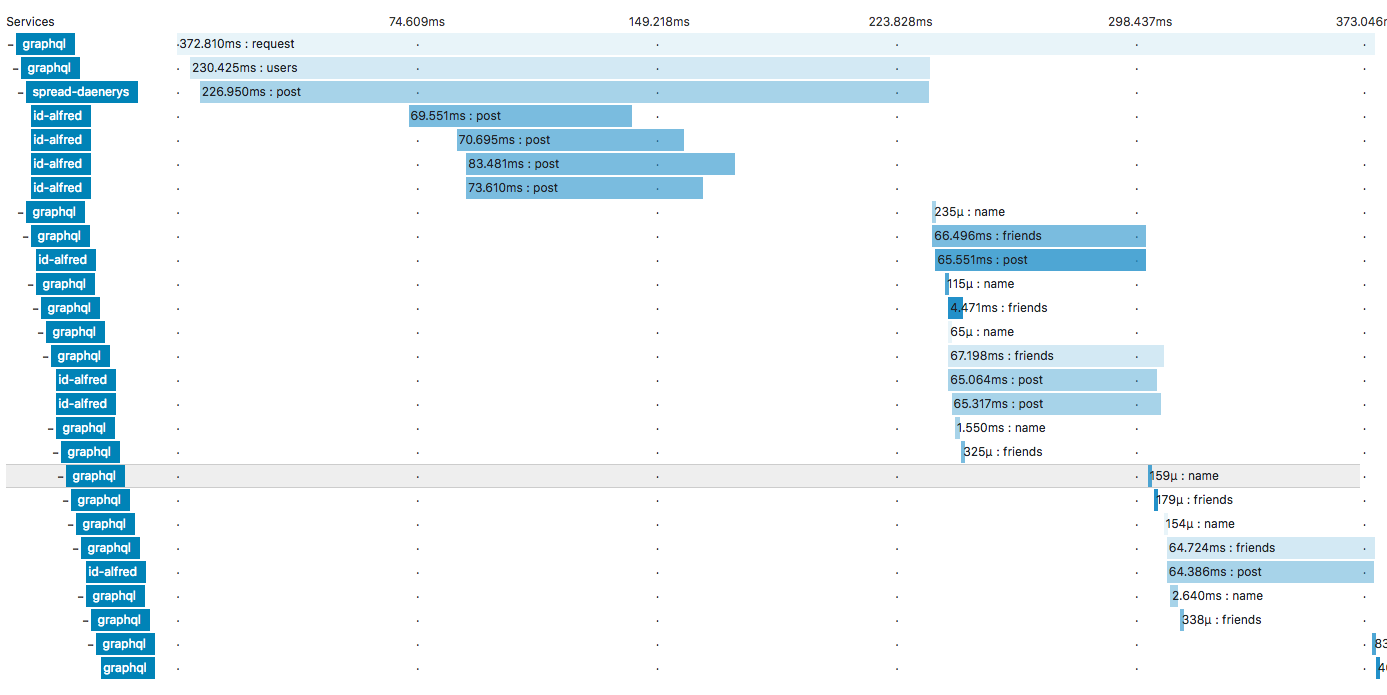This screenshot has height=695, width=1387.
Task: Click the graphql label for the 338µ friends span
Action: point(120,620)
